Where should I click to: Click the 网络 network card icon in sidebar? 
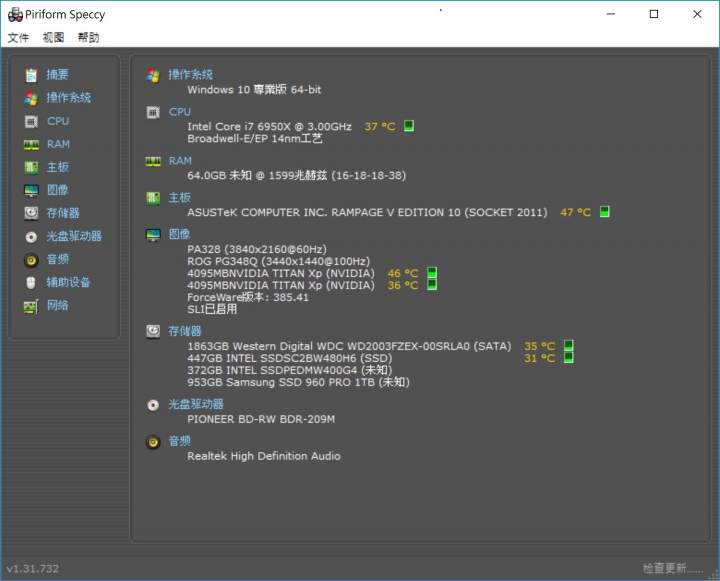(x=31, y=306)
